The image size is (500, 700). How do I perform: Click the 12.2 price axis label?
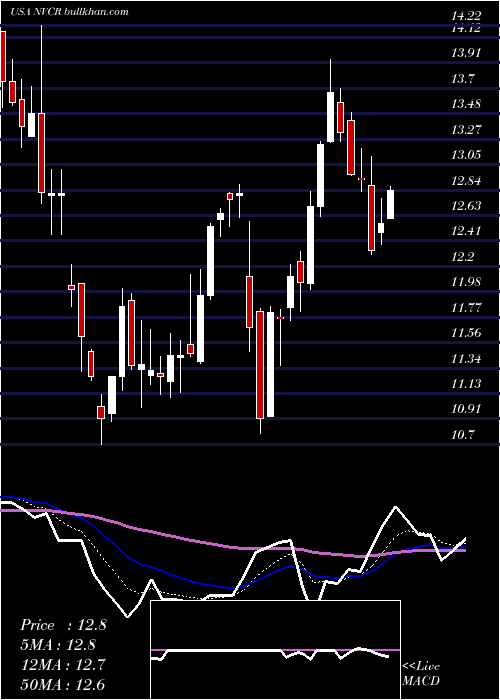pos(463,256)
